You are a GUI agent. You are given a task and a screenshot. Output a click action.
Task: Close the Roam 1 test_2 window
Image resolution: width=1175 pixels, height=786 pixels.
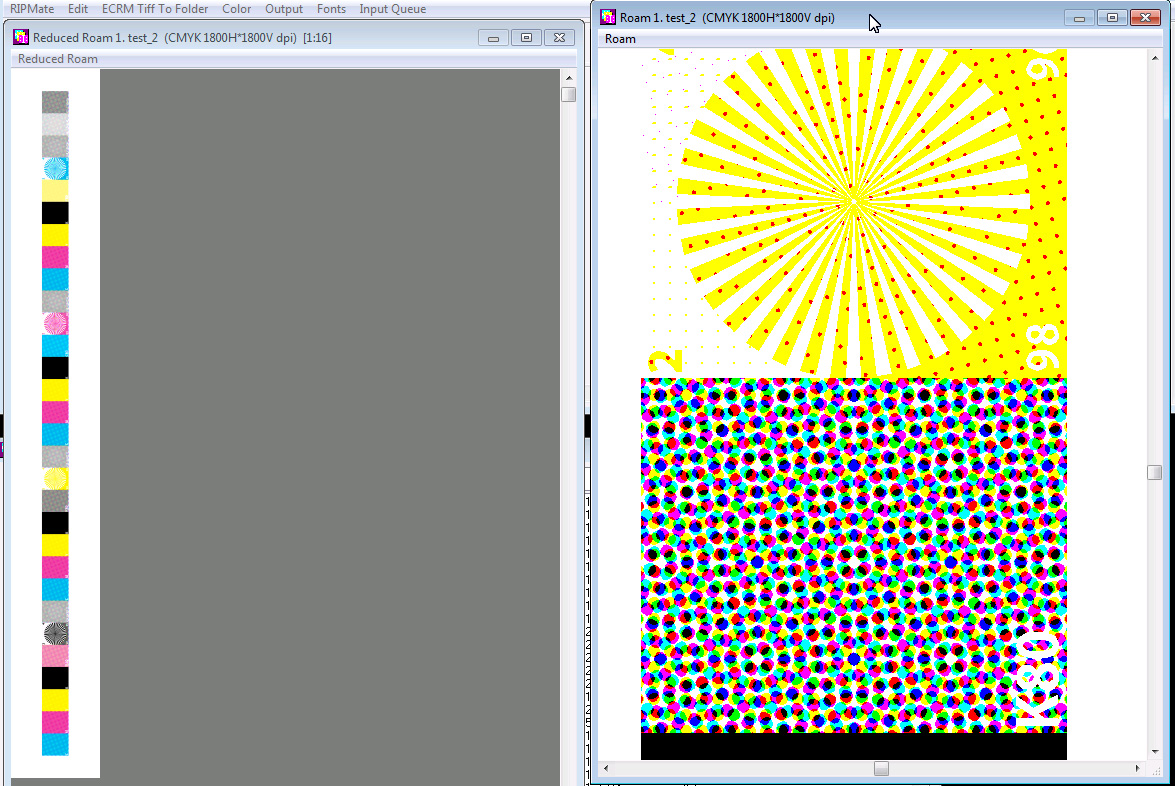1145,17
